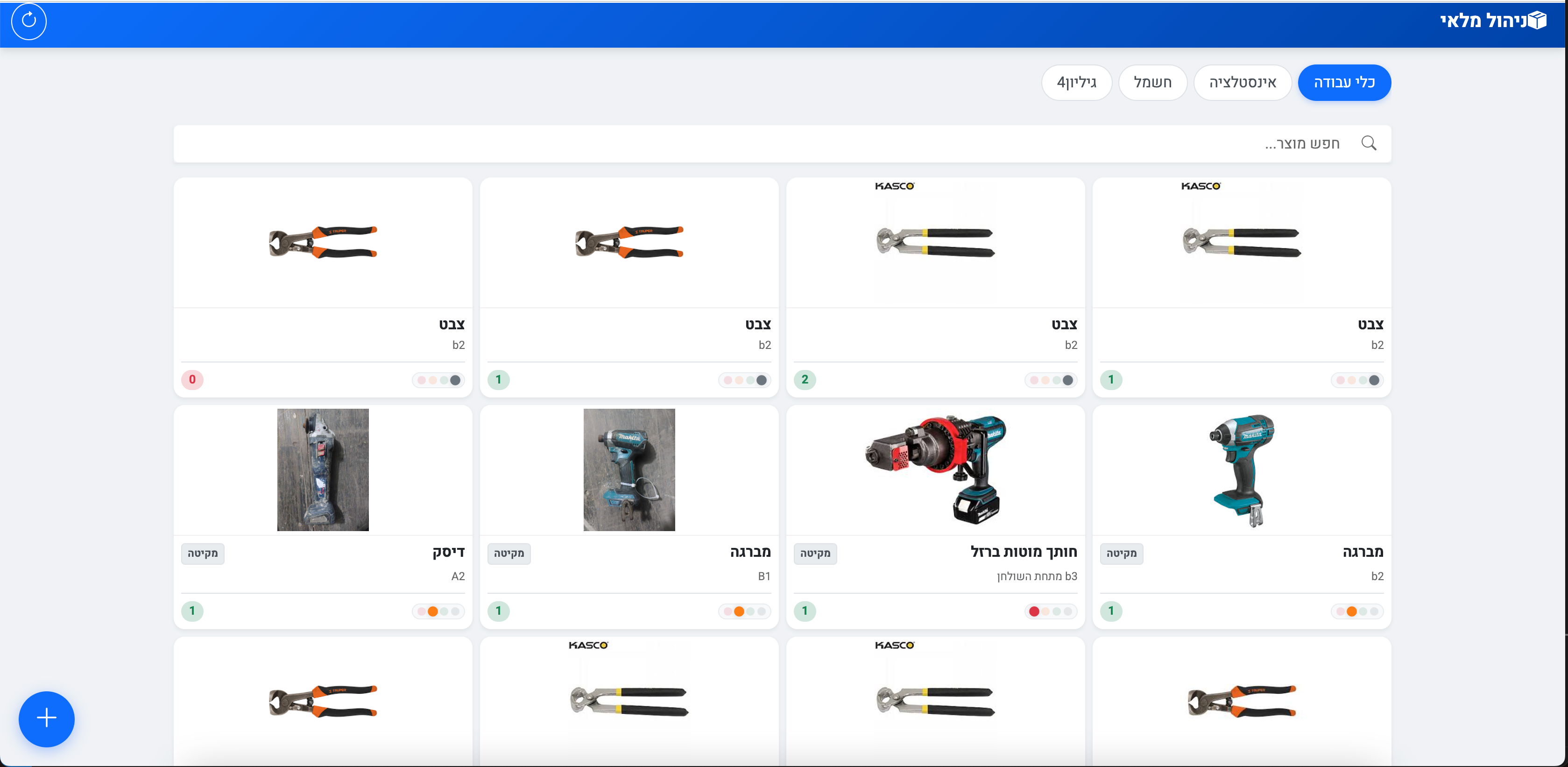Select the orange status dot on דיסק card
Viewport: 1568px width, 767px height.
pos(433,611)
